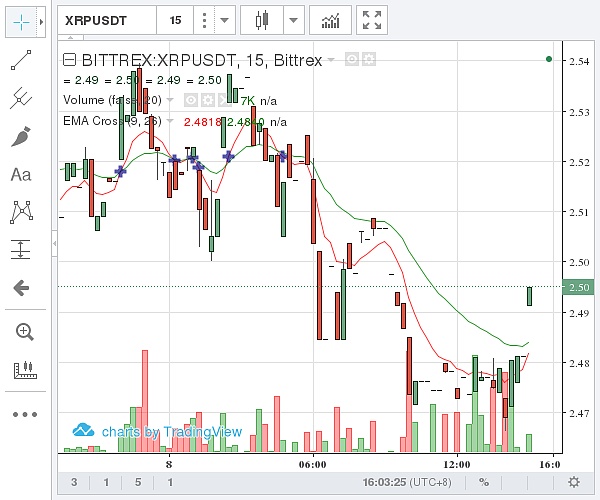600x500 pixels.
Task: Click red EMA value 2.4818
Action: (202, 122)
